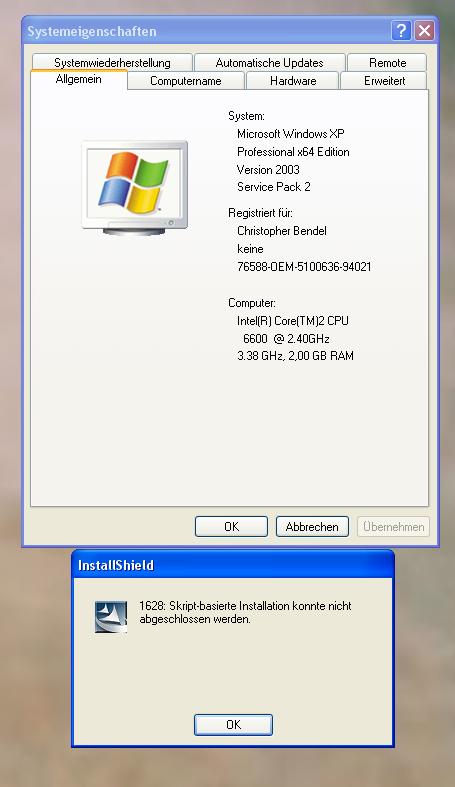Click the error 1628 message text
This screenshot has height=787, width=455.
[245, 612]
